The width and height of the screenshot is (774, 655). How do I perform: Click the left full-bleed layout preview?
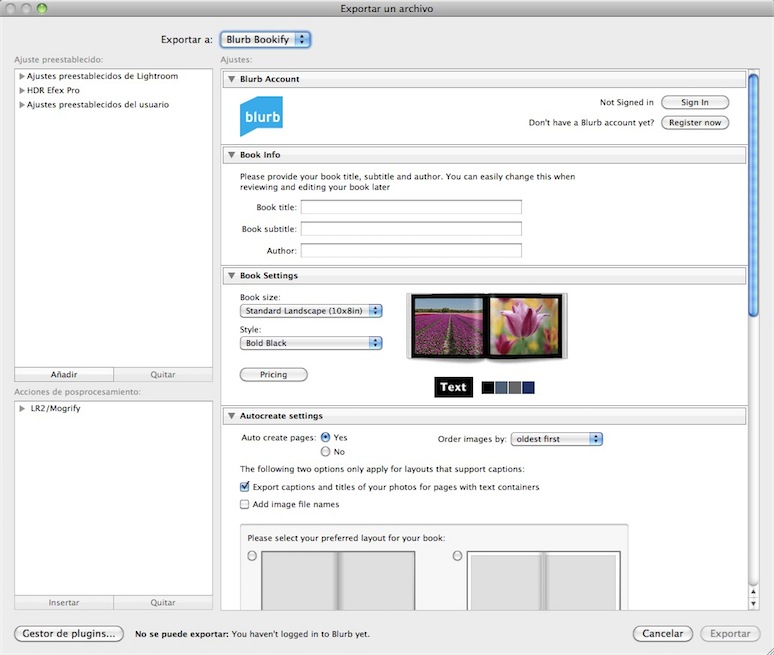(x=338, y=580)
